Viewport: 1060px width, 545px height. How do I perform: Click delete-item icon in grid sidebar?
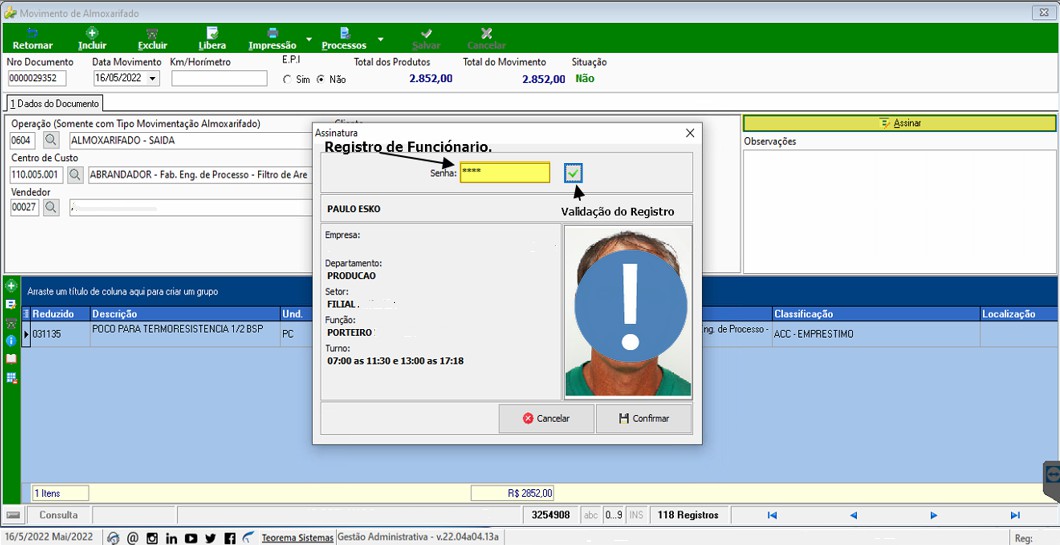[x=11, y=323]
